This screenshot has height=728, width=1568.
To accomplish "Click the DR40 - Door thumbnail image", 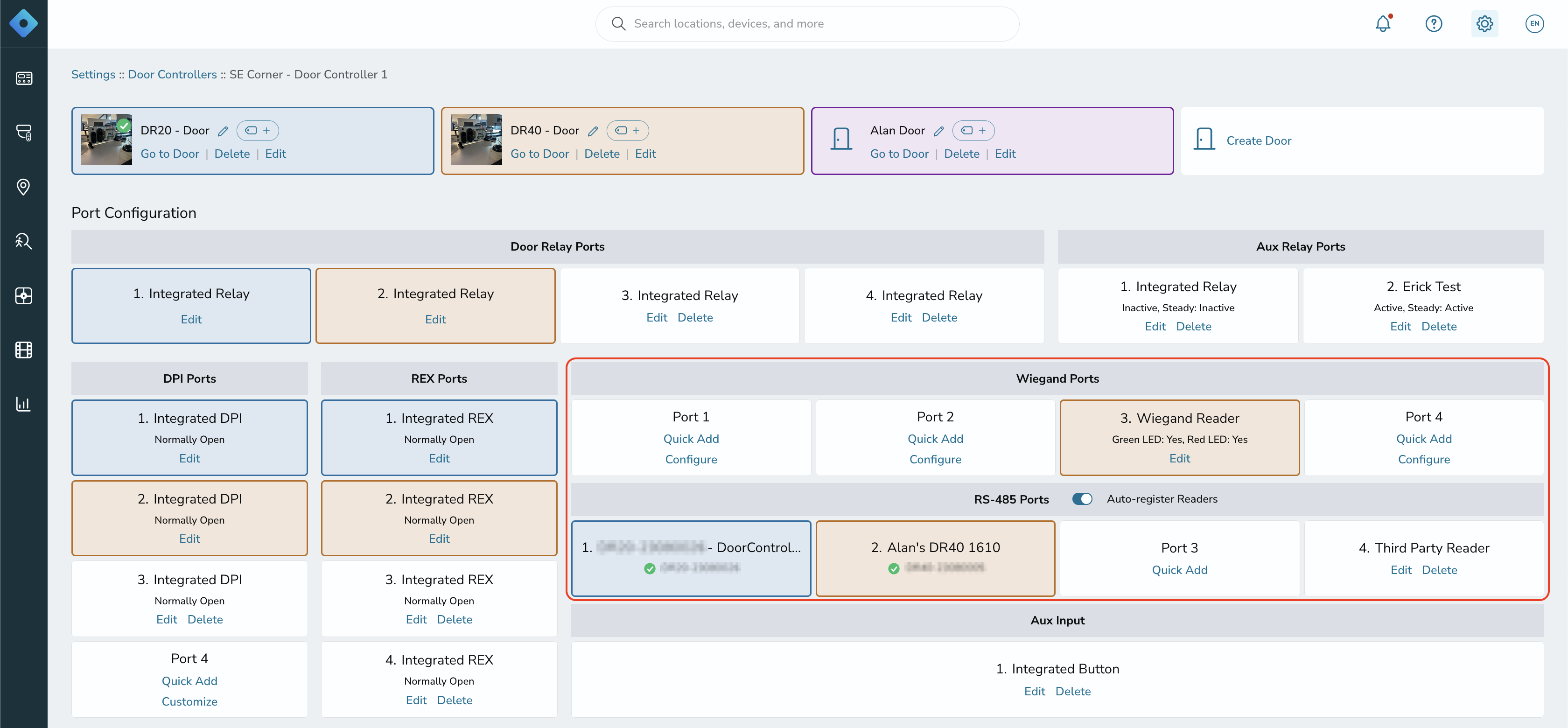I will click(x=476, y=140).
